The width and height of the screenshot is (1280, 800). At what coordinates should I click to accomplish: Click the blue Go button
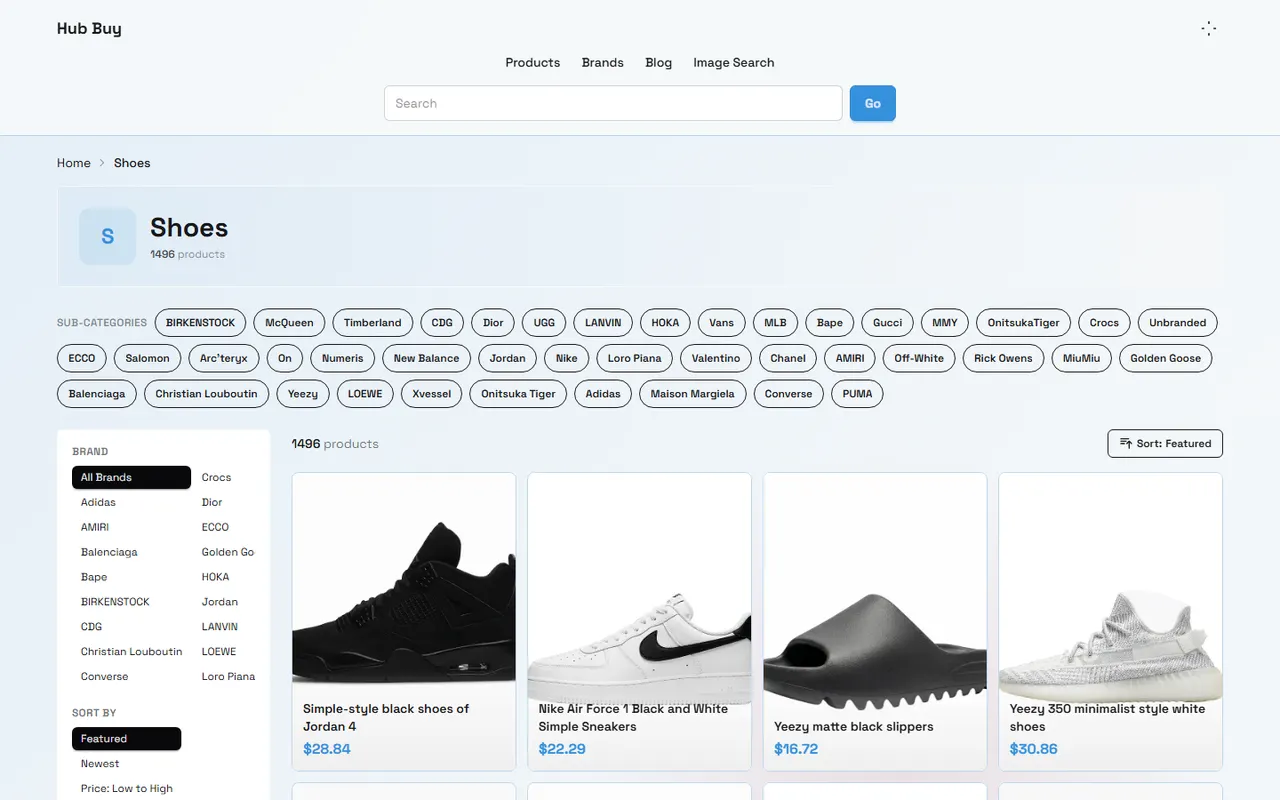click(873, 103)
